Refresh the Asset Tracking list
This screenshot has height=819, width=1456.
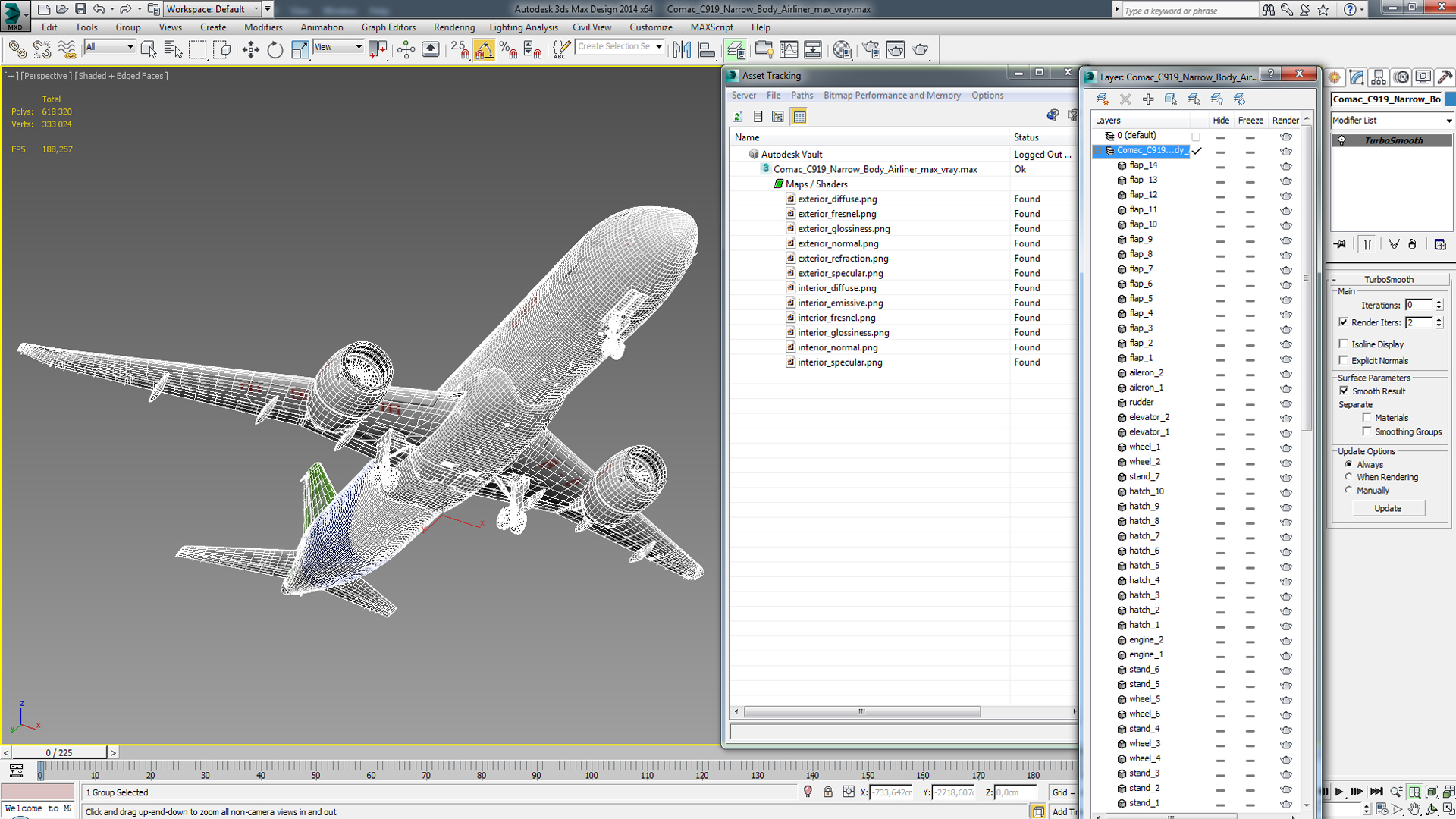(x=738, y=117)
